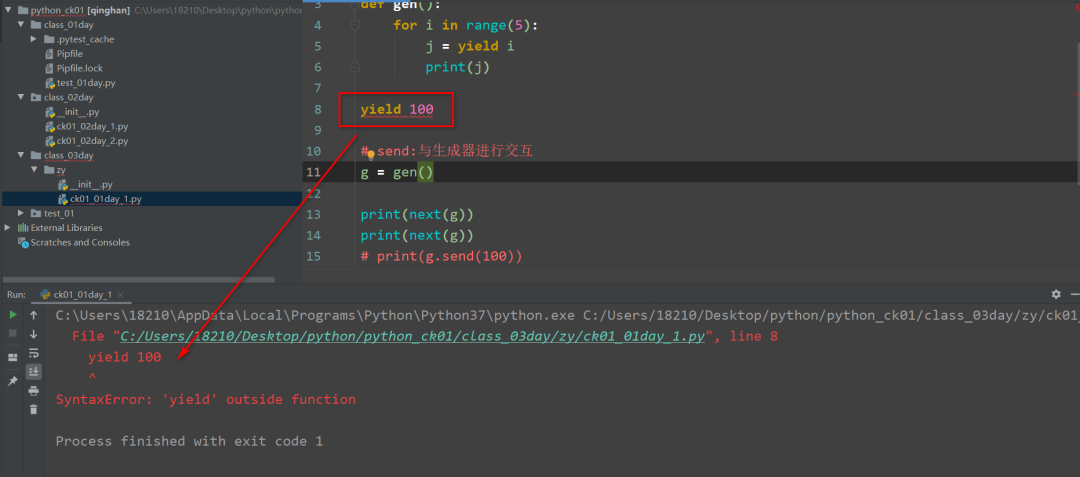Click the 'print(j)' code line
Screen dimensions: 1080x477
(x=457, y=67)
